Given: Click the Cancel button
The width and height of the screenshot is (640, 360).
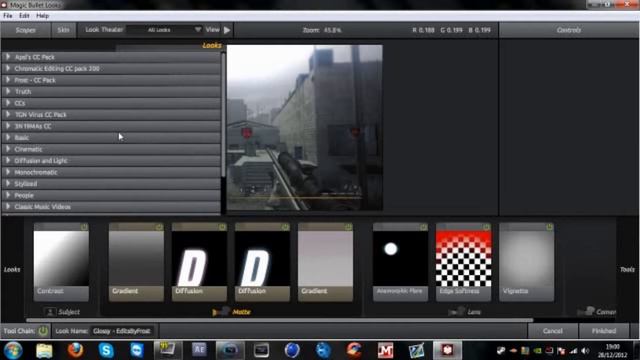Looking at the screenshot, I should click(x=553, y=331).
